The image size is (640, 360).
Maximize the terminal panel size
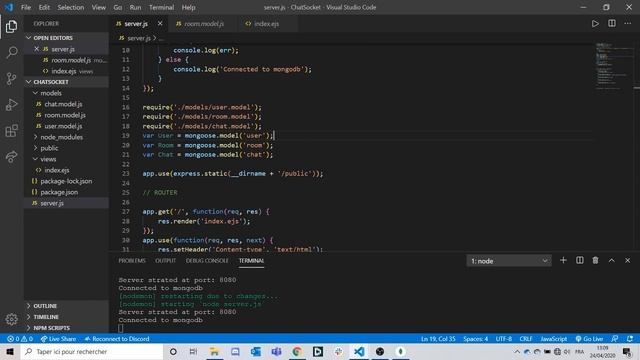click(611, 260)
